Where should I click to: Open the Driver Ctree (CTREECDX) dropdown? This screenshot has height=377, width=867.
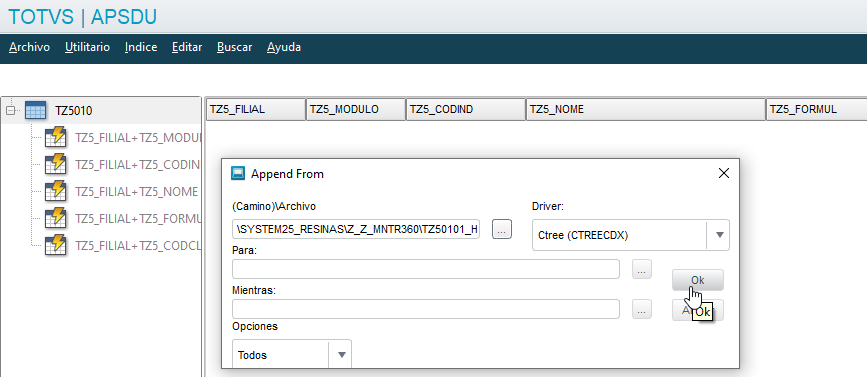pyautogui.click(x=631, y=235)
